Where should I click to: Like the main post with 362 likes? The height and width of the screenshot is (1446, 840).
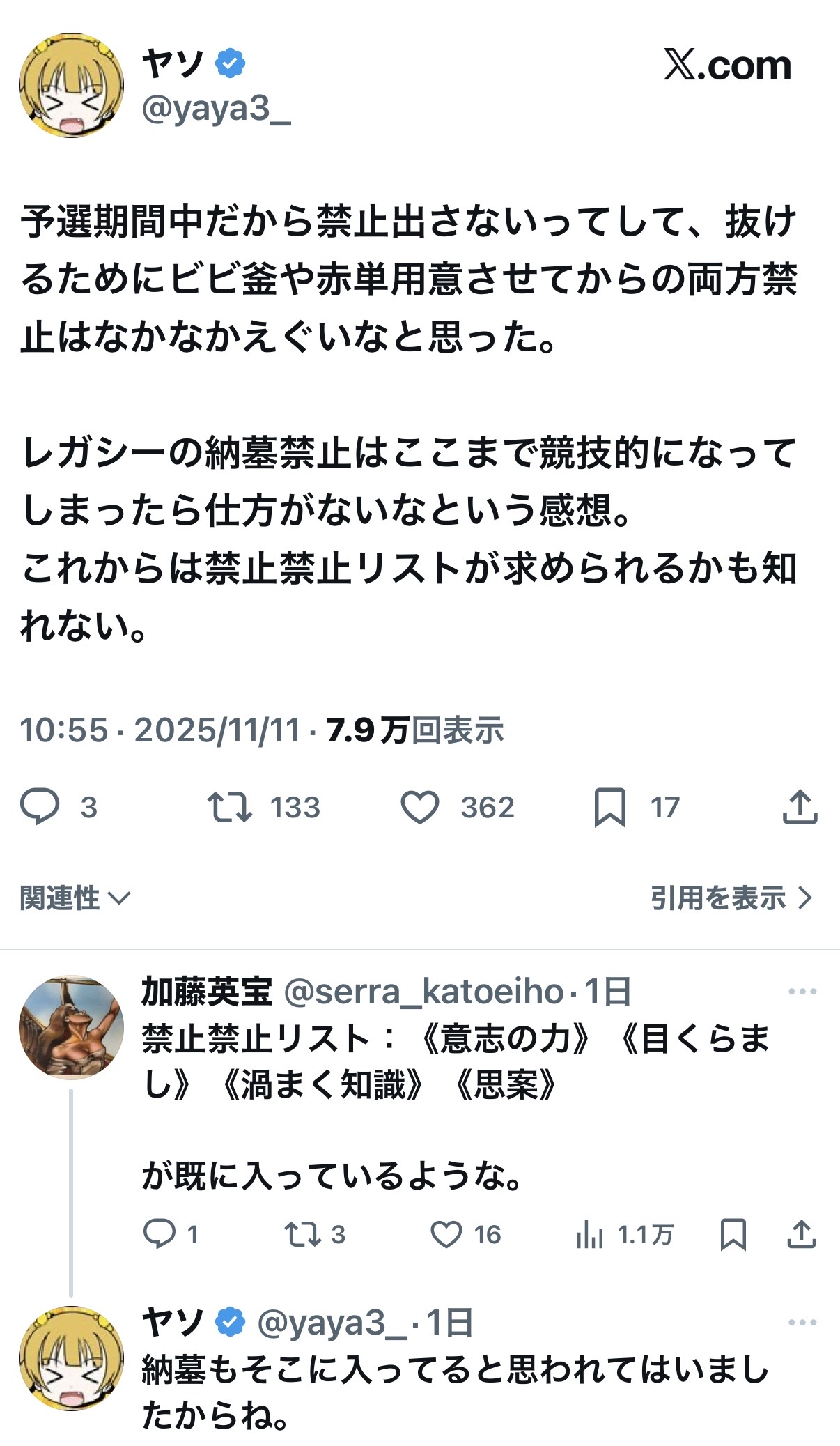pos(420,807)
